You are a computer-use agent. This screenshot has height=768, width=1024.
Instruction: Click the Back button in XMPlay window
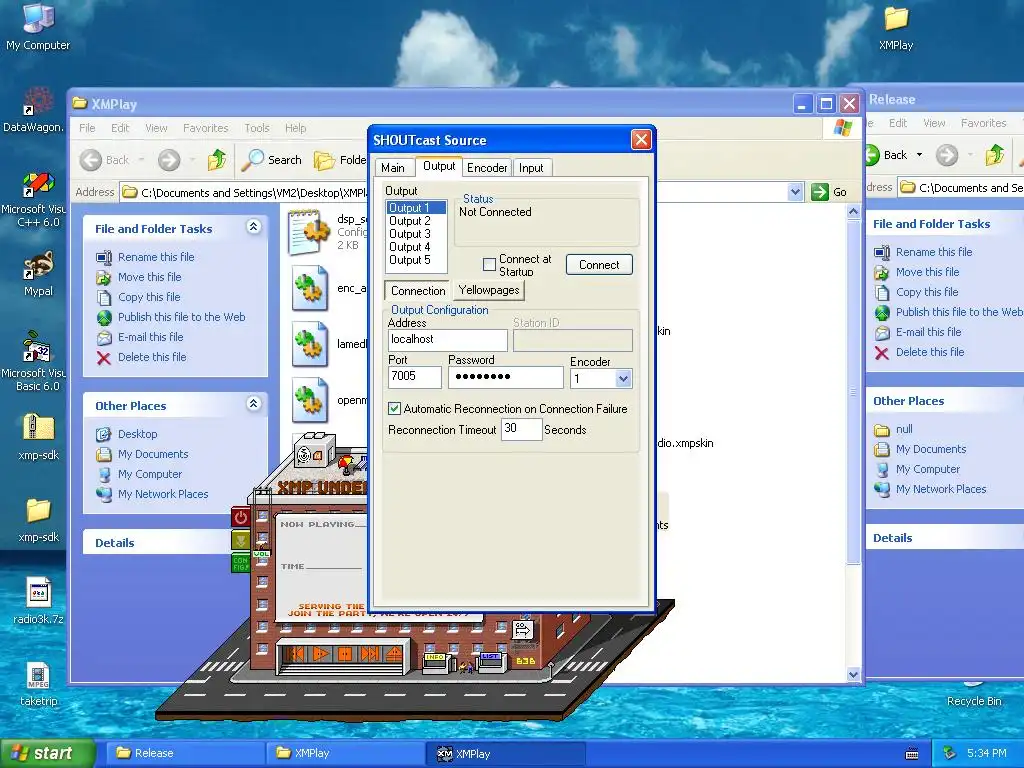tap(104, 159)
